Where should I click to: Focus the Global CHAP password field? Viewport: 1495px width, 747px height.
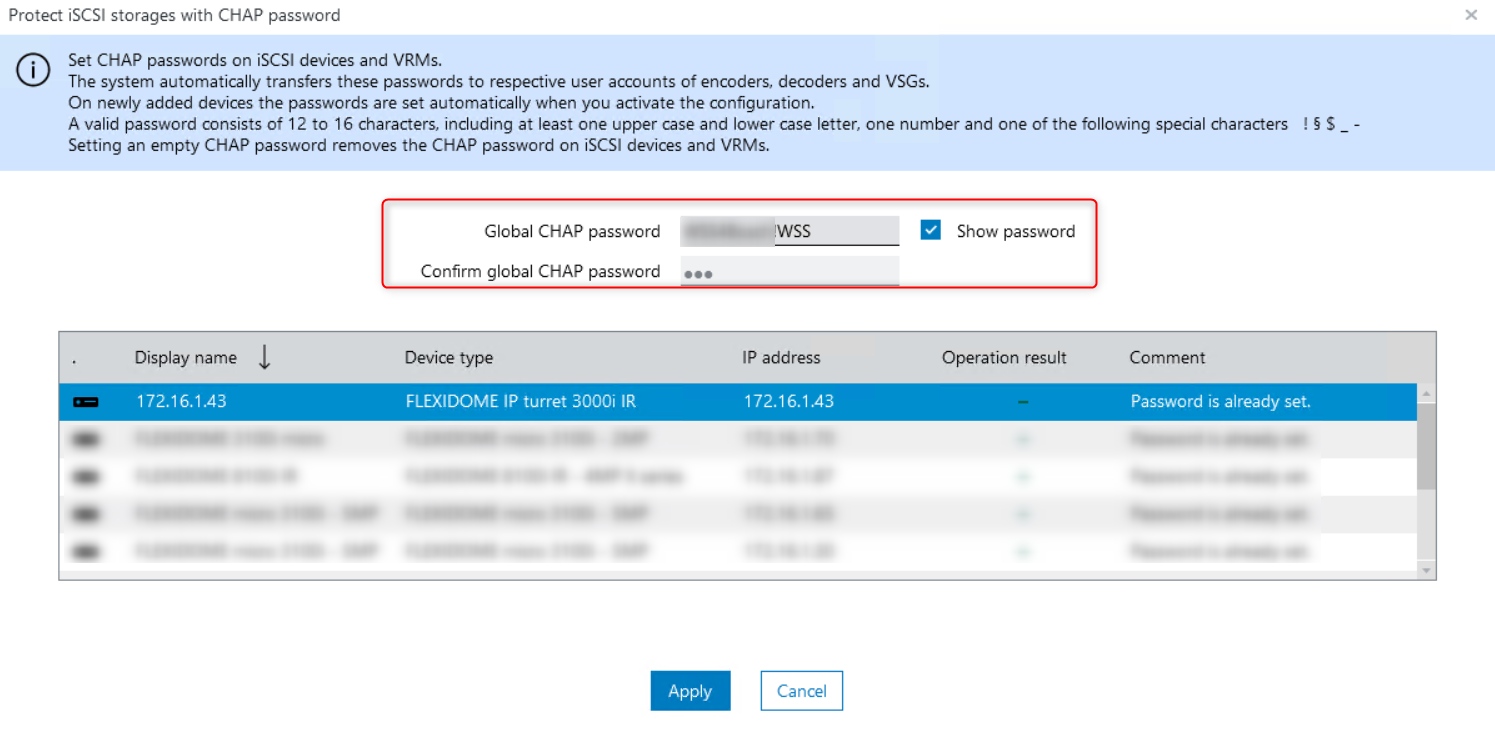pyautogui.click(x=789, y=231)
